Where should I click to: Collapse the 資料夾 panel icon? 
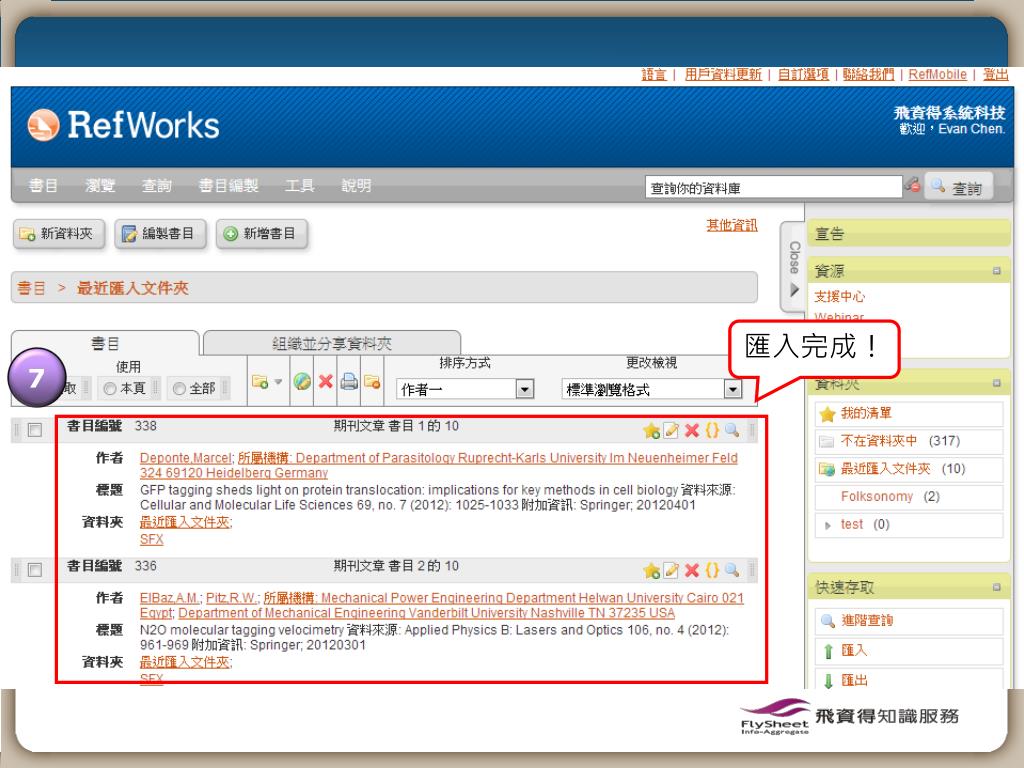pos(996,383)
